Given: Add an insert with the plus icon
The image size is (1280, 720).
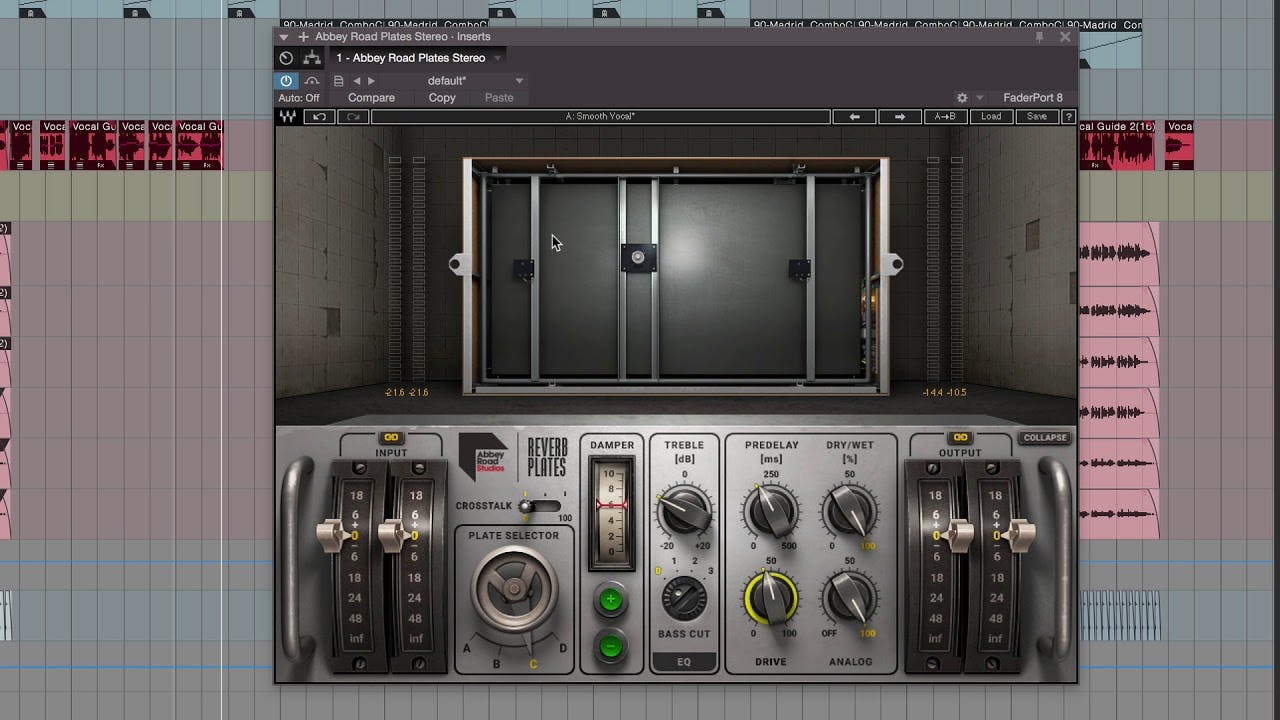Looking at the screenshot, I should coord(303,37).
